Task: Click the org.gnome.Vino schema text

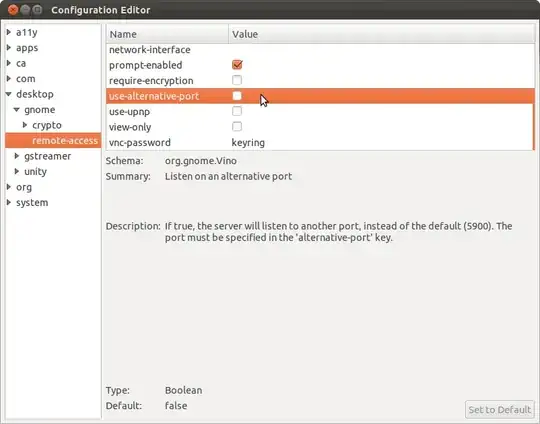Action: 201,161
